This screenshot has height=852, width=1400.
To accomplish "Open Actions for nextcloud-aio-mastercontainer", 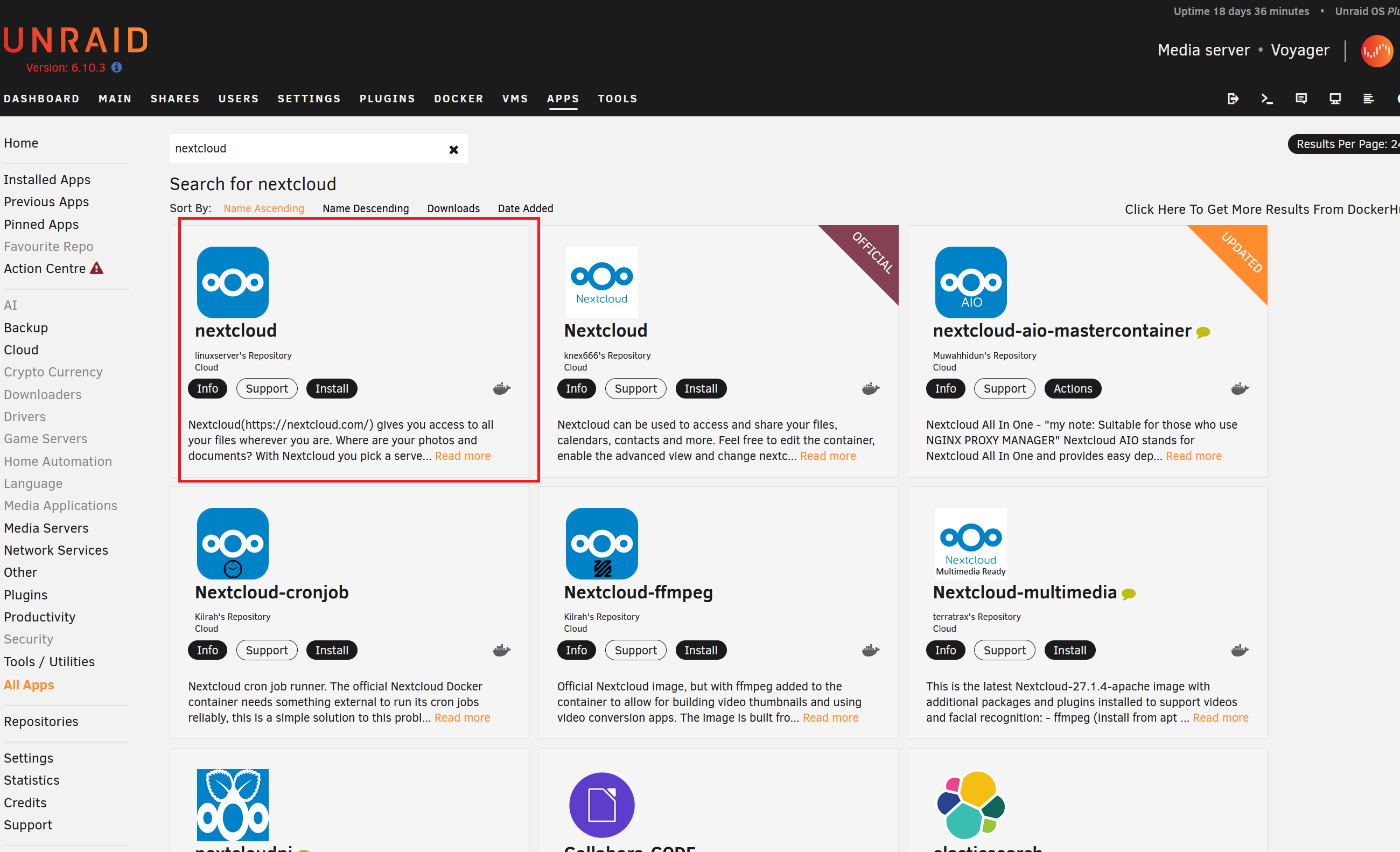I will click(x=1072, y=389).
